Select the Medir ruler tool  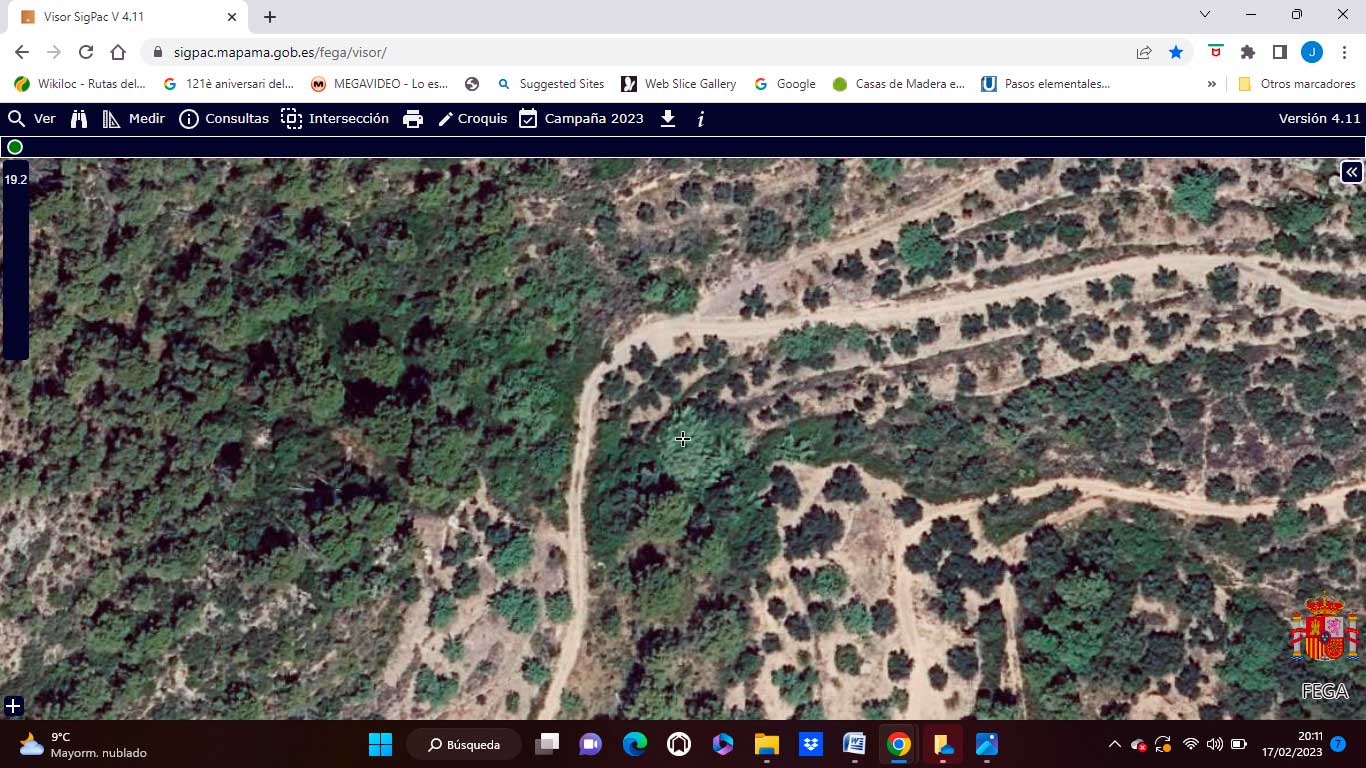[x=134, y=119]
